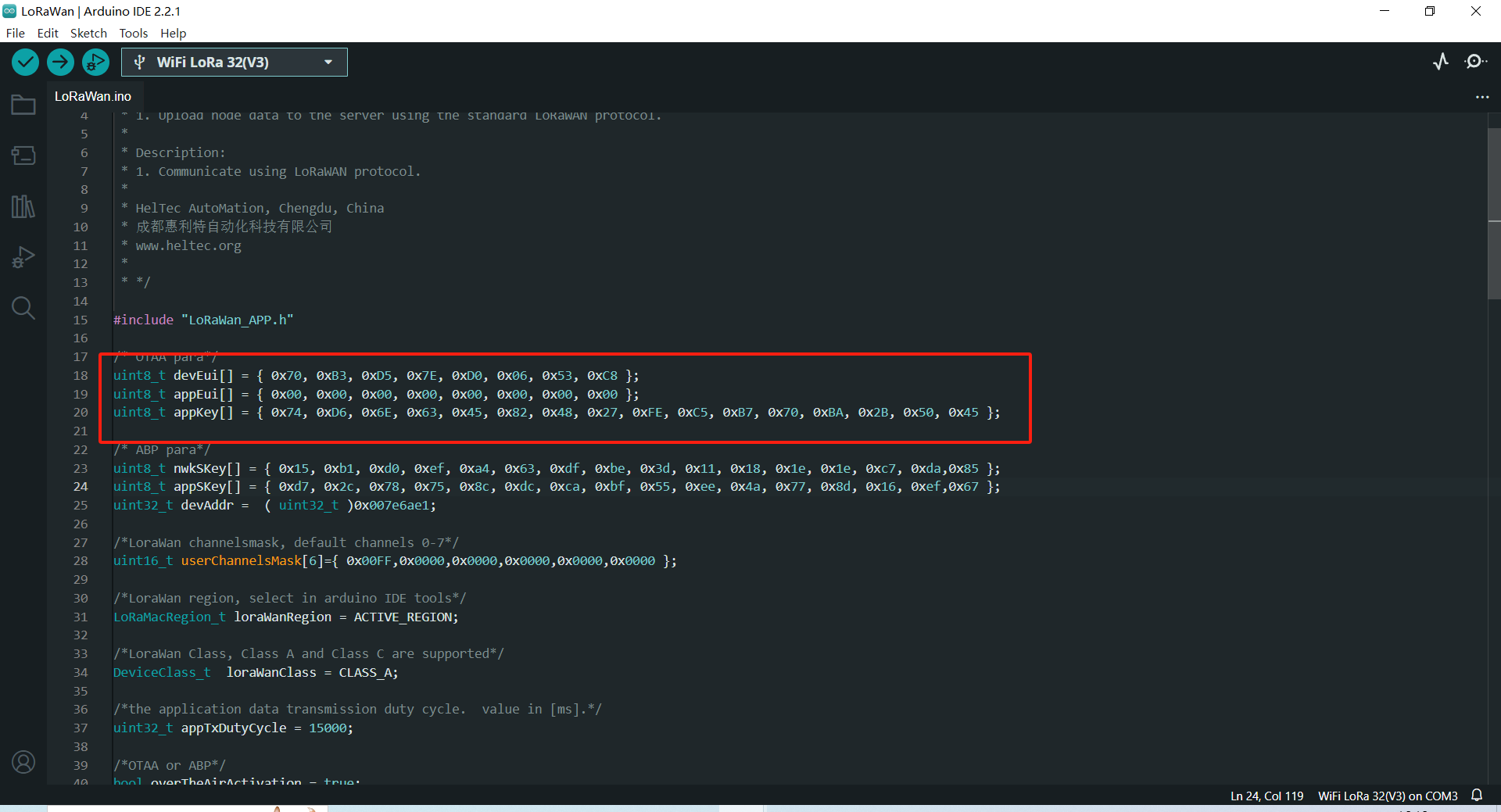Open the Tools menu

(x=133, y=33)
